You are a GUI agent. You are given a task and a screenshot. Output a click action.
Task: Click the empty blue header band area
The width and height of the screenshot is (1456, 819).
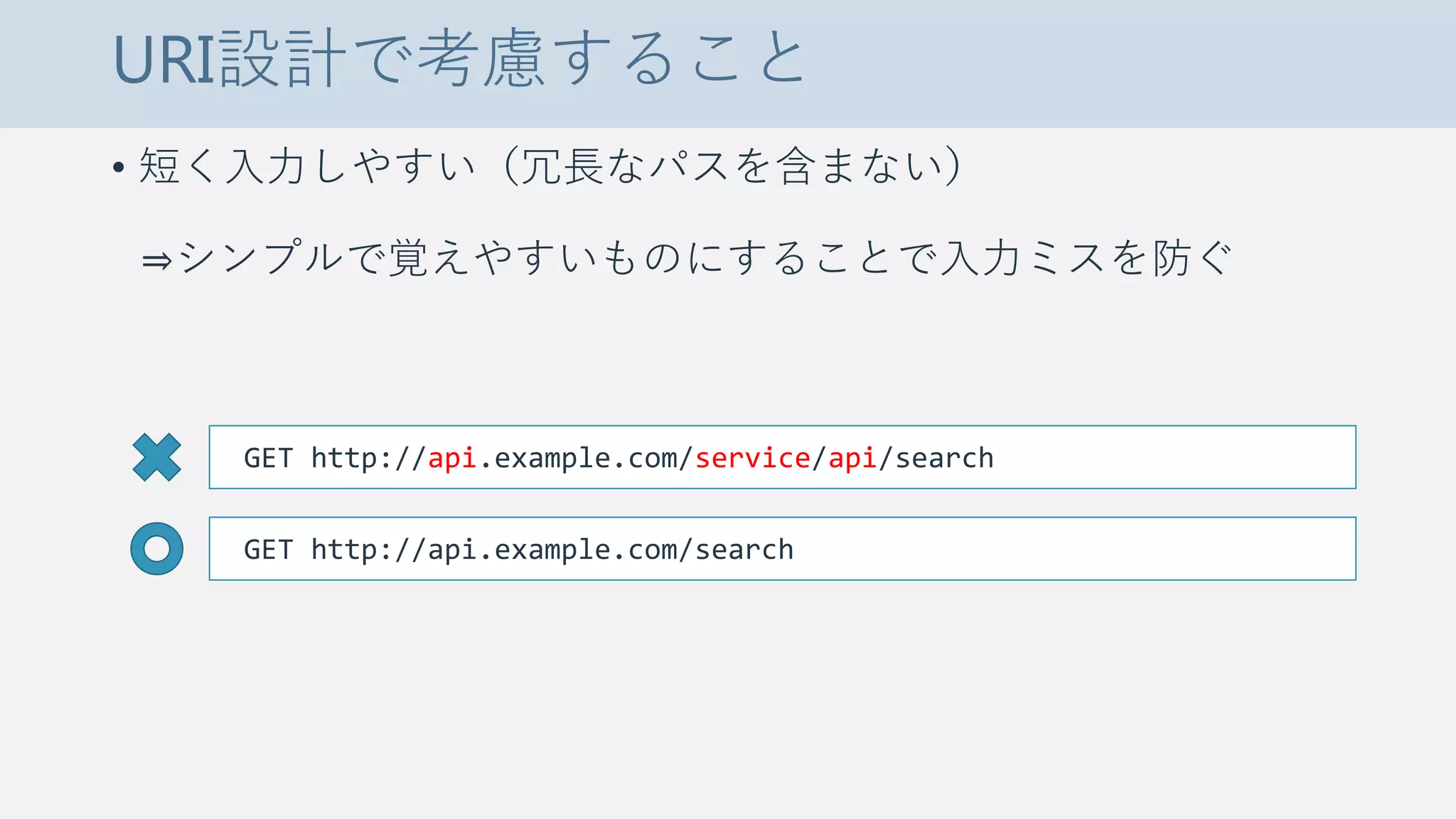pyautogui.click(x=1137, y=63)
